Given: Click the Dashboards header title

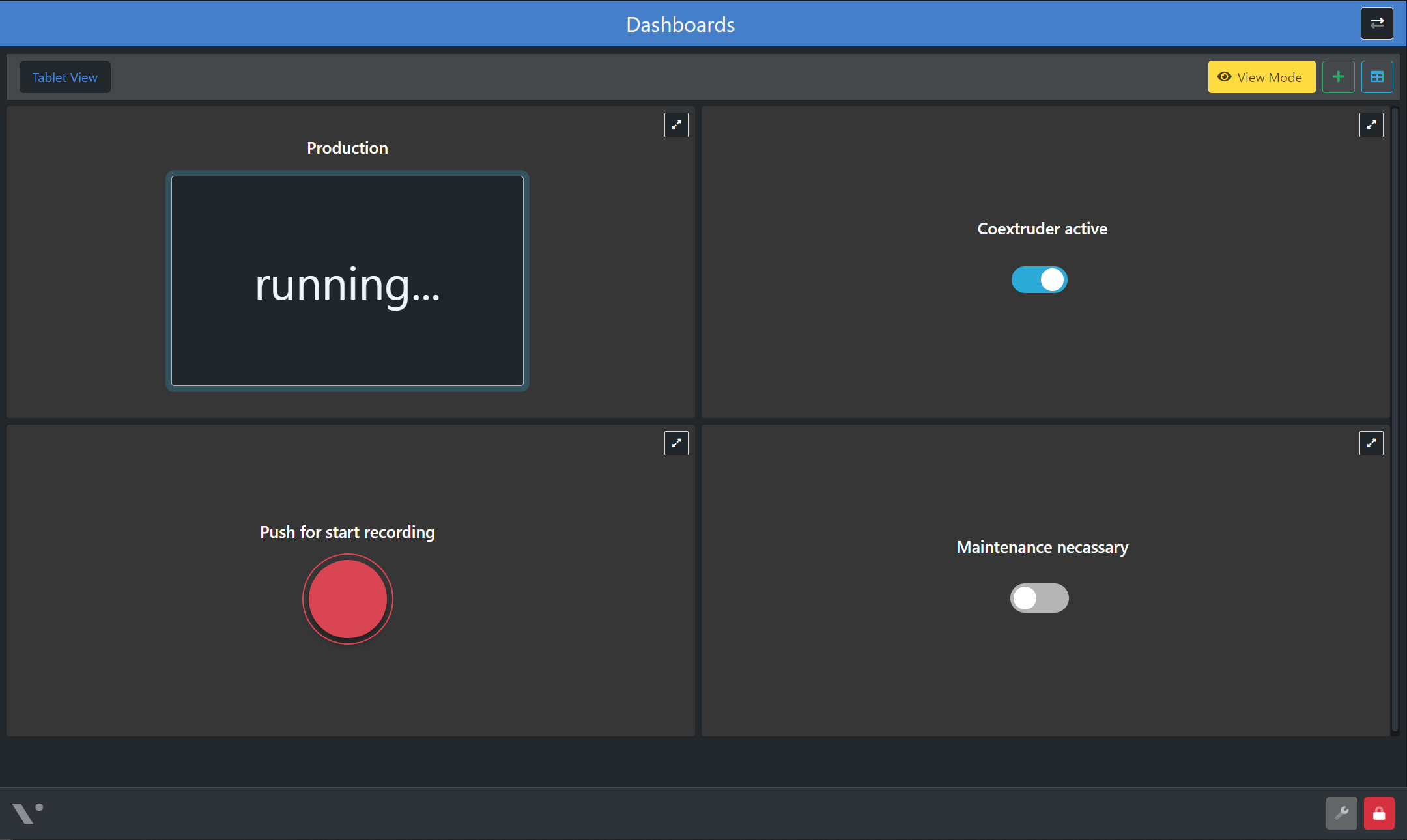Looking at the screenshot, I should (x=680, y=24).
